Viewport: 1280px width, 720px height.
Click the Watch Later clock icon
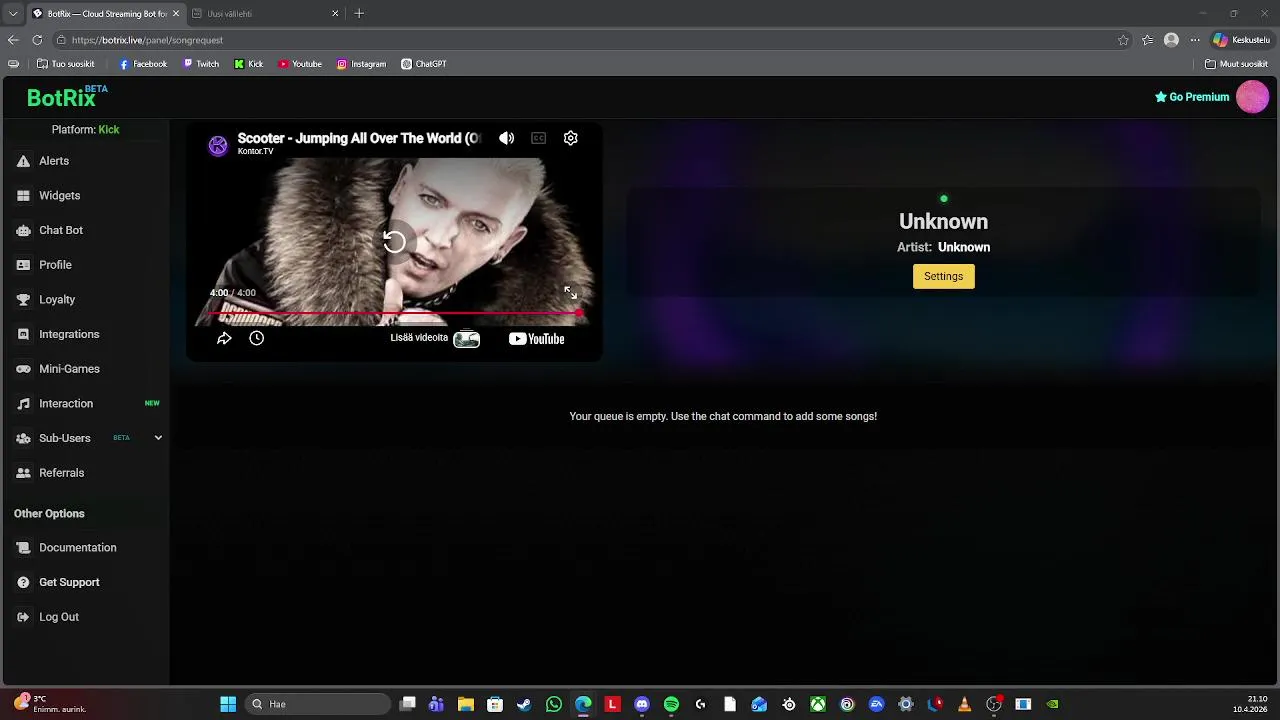[257, 338]
